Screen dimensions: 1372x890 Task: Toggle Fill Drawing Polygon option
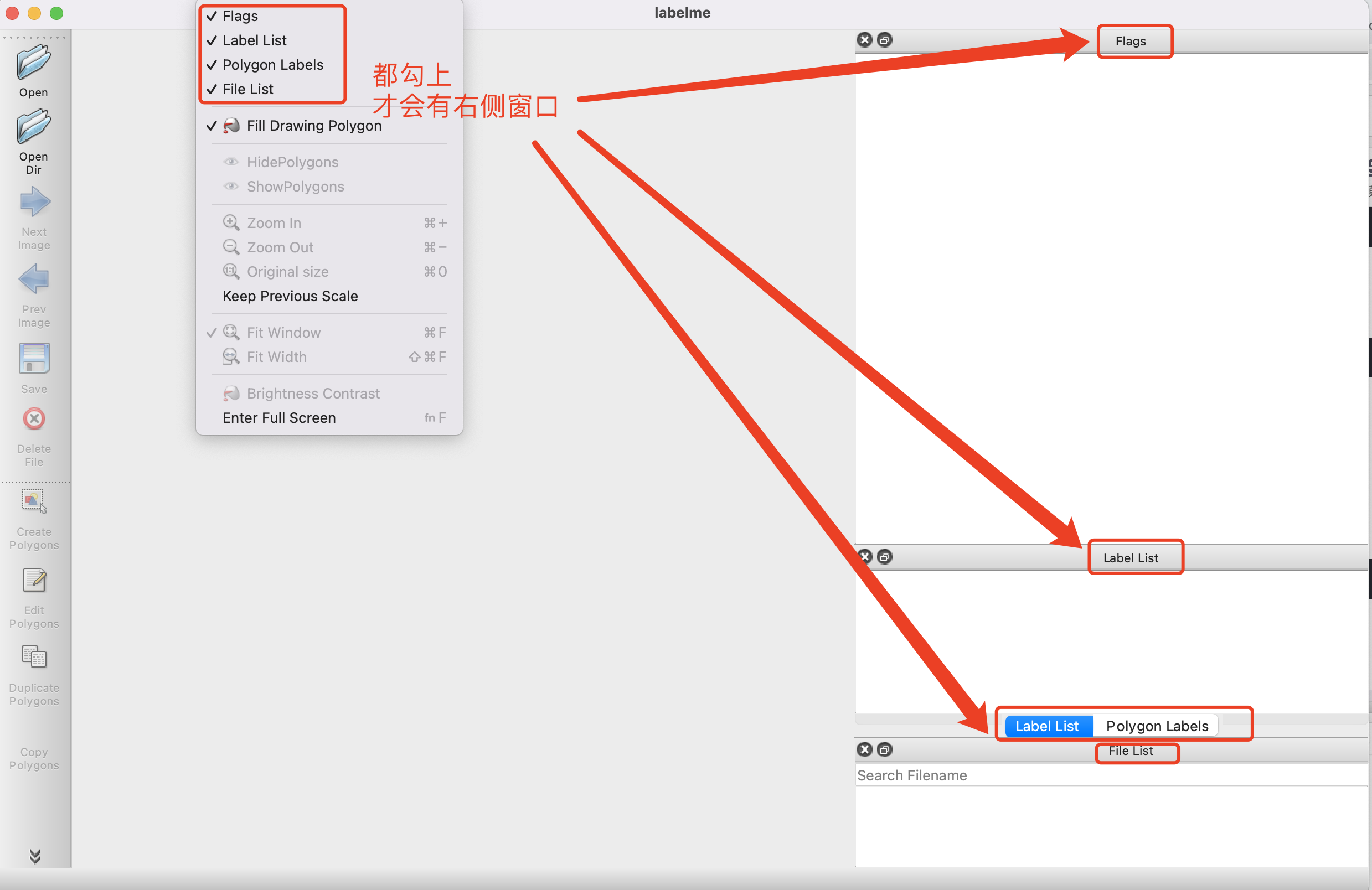point(313,126)
